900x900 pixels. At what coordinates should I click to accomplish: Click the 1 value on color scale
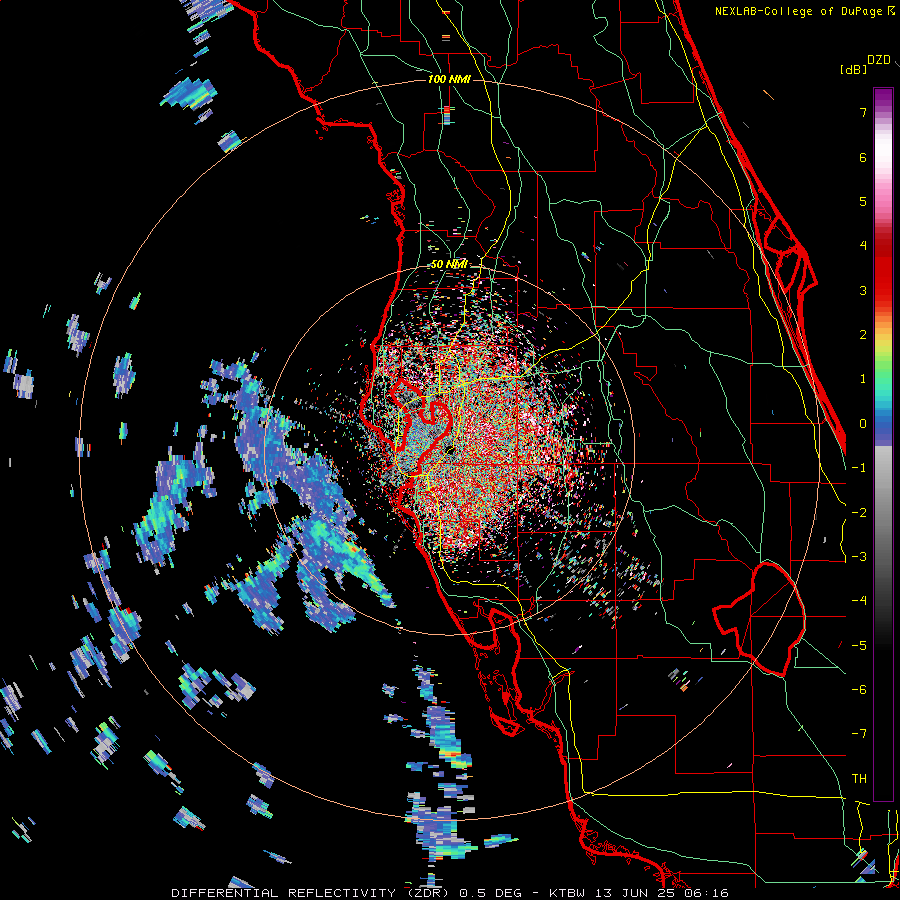tap(863, 379)
